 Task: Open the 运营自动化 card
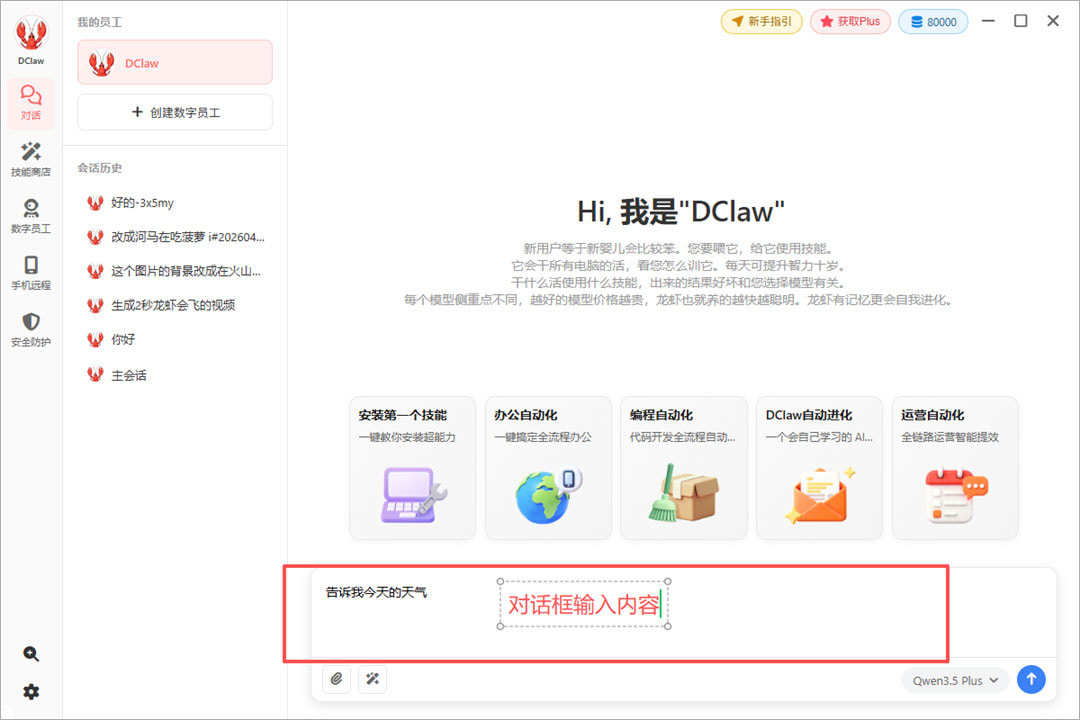coord(955,467)
